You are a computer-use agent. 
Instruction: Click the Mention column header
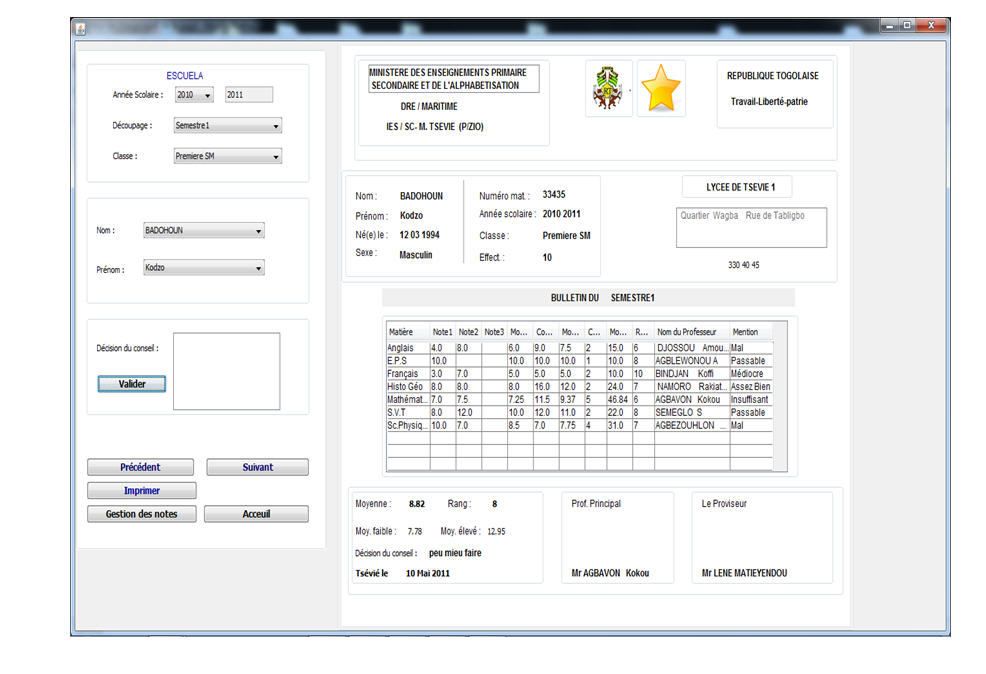pos(750,332)
